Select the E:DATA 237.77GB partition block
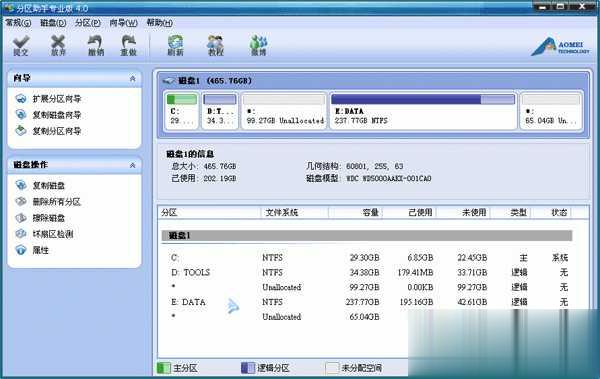600x379 pixels. pos(423,110)
